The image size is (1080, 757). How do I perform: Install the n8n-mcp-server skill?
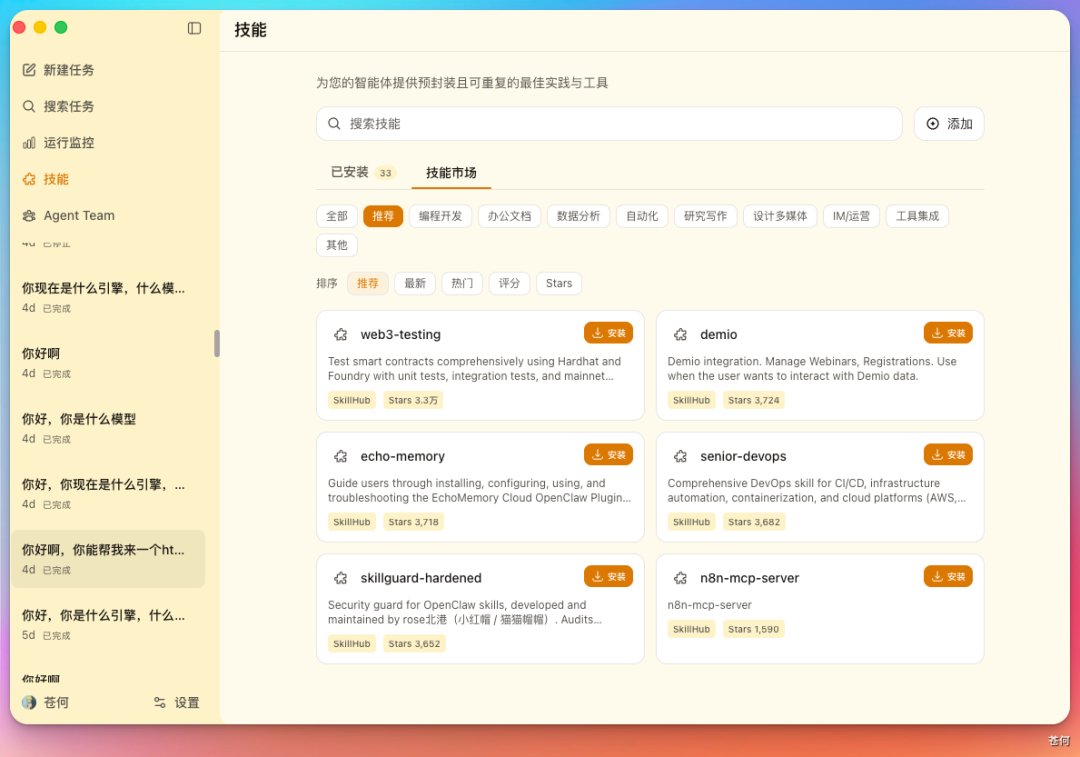(948, 577)
